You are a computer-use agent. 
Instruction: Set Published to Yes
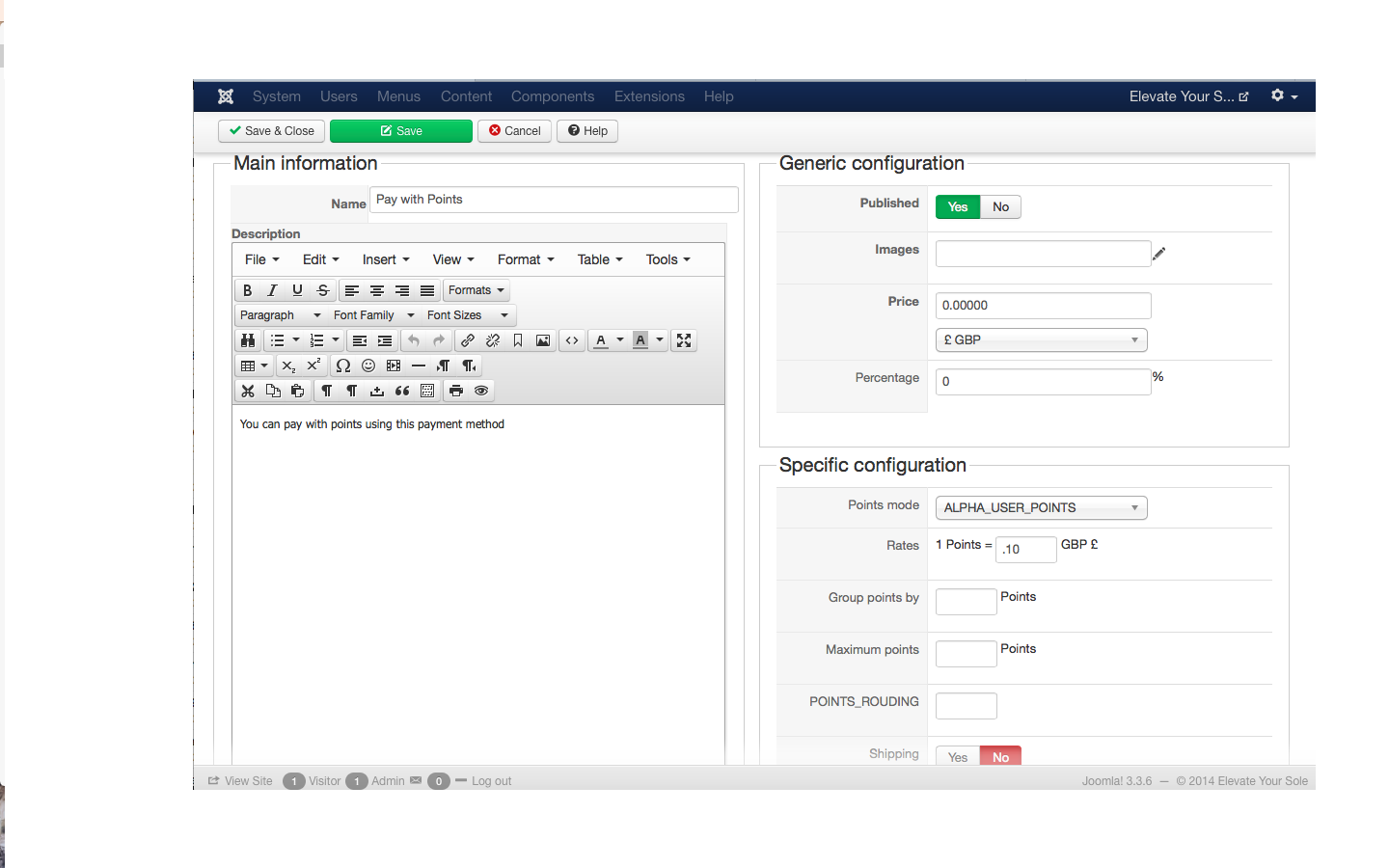tap(958, 207)
